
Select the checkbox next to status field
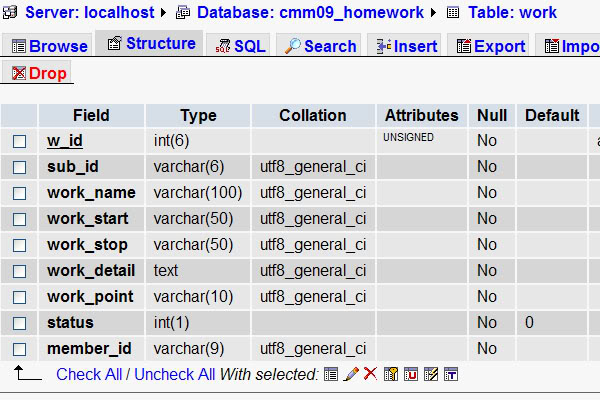pyautogui.click(x=19, y=323)
